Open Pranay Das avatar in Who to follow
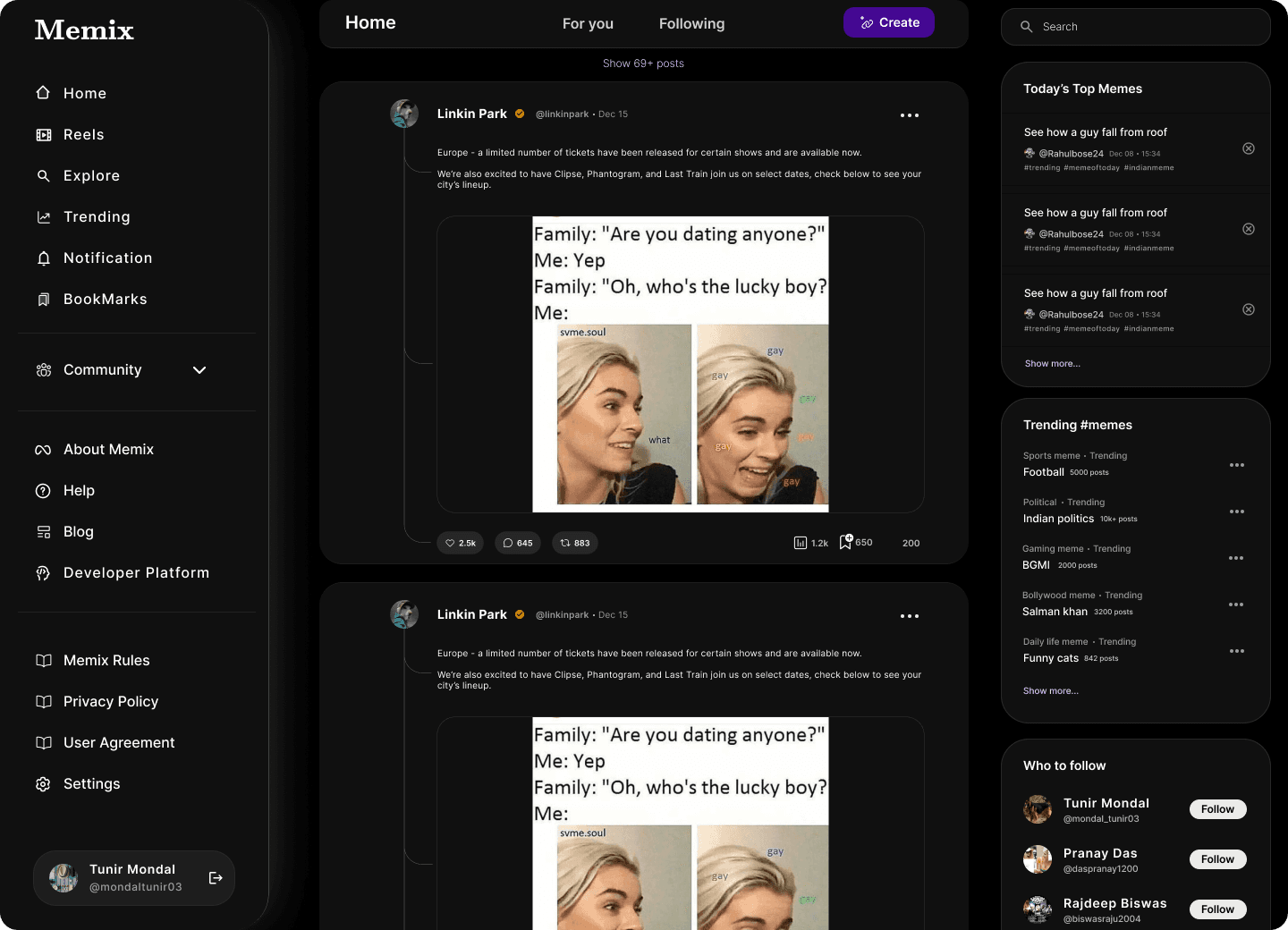 coord(1038,859)
